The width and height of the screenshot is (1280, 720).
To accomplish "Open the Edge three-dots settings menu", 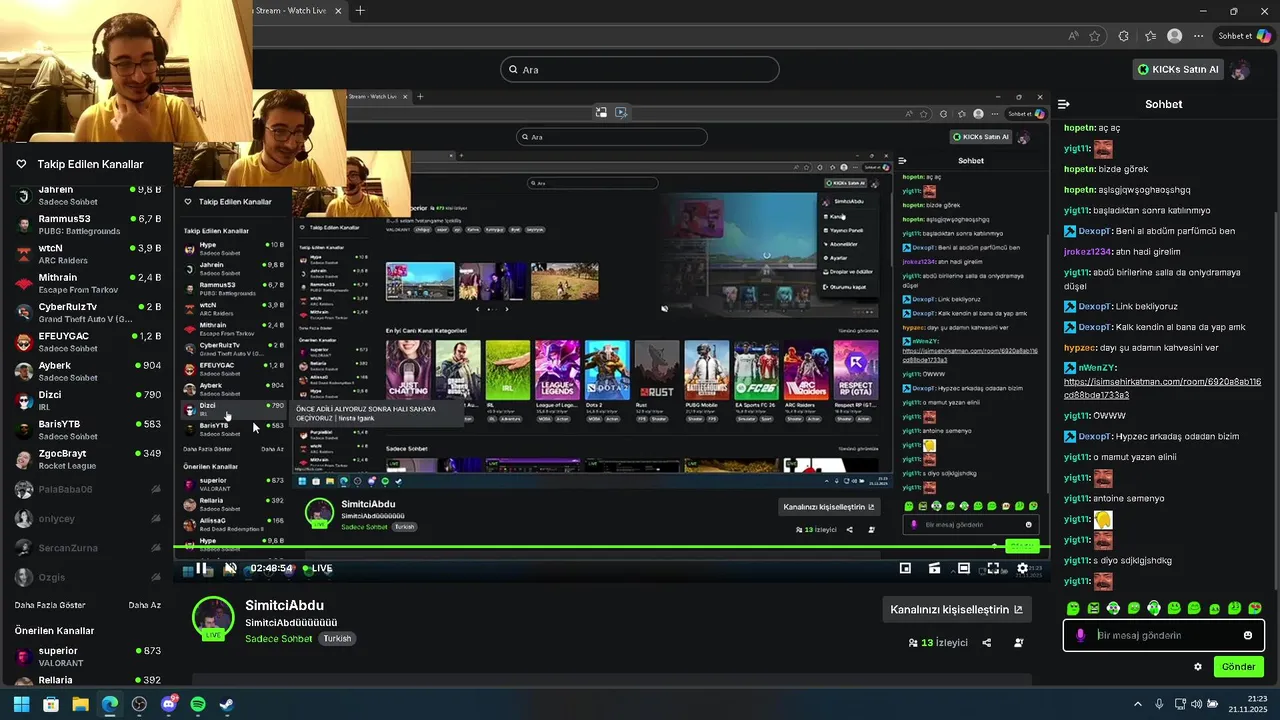I will click(1199, 36).
